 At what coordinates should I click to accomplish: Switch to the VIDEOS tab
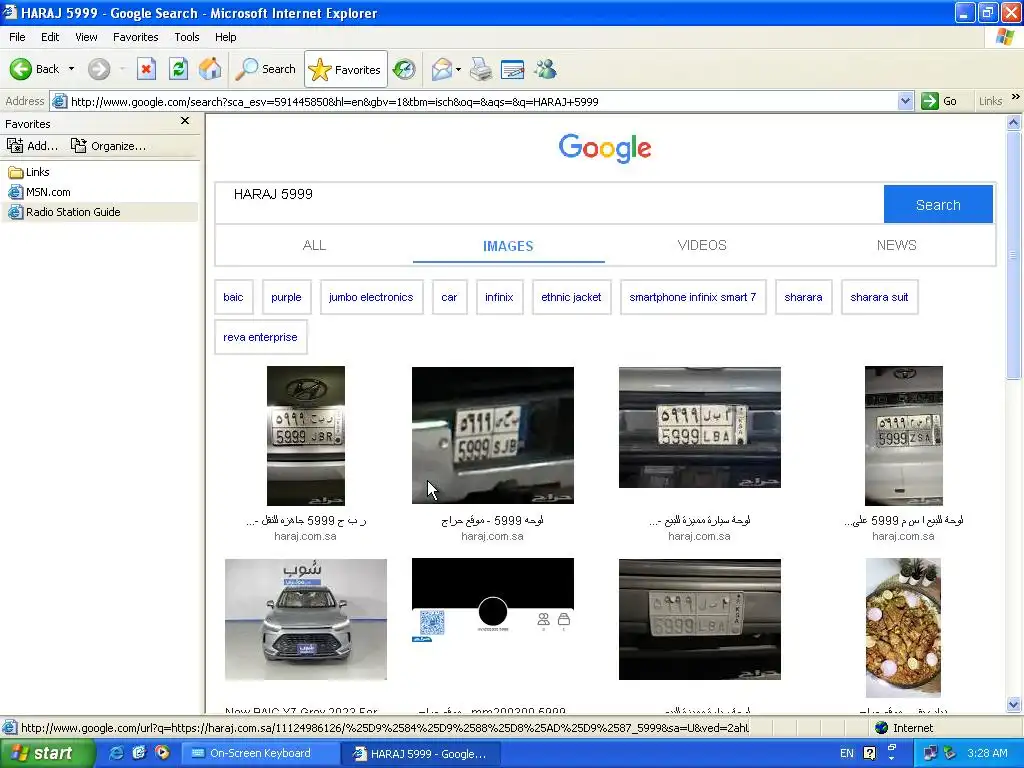[702, 246]
